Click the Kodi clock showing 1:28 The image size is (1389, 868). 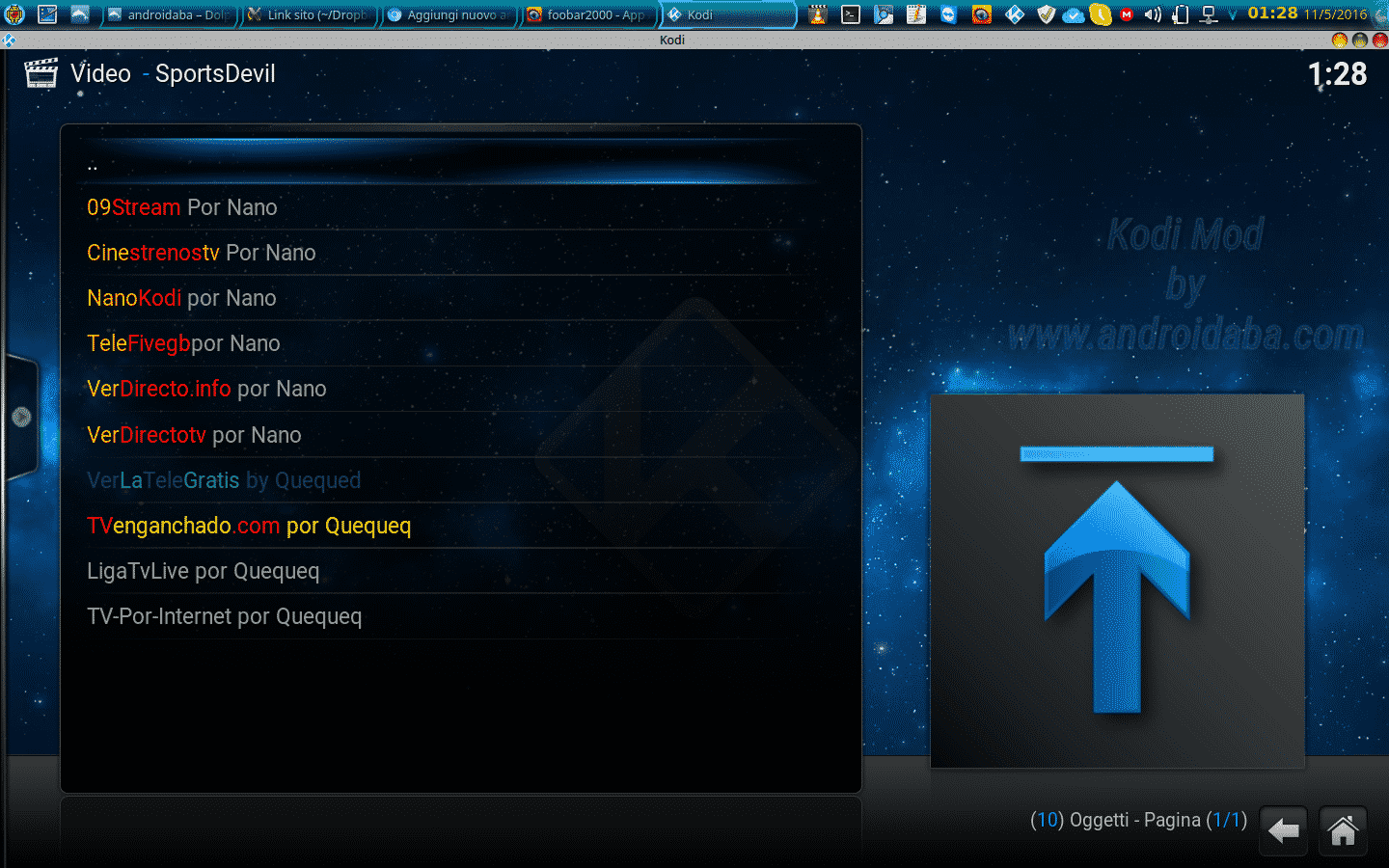coord(1337,74)
